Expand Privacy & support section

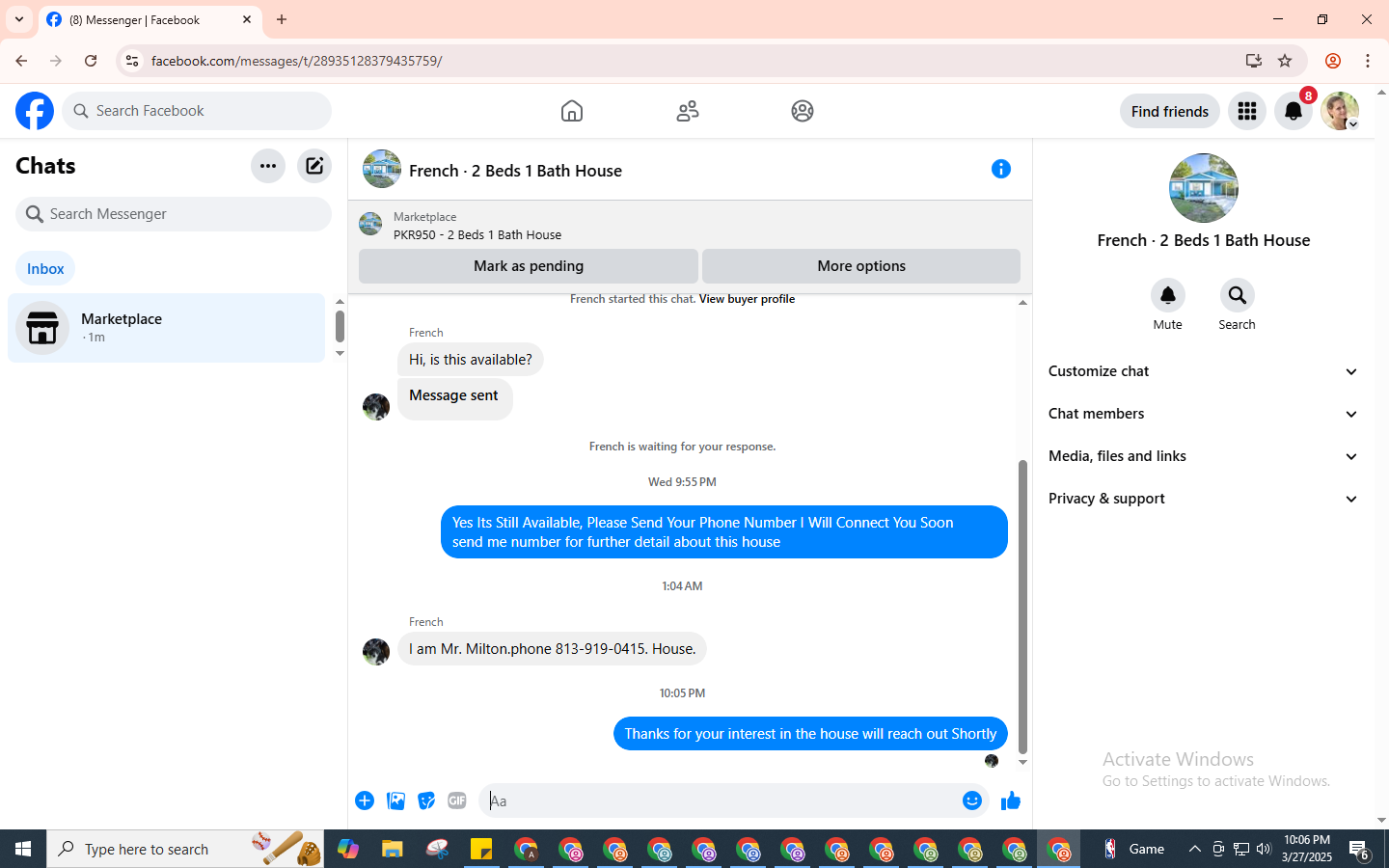point(1204,499)
